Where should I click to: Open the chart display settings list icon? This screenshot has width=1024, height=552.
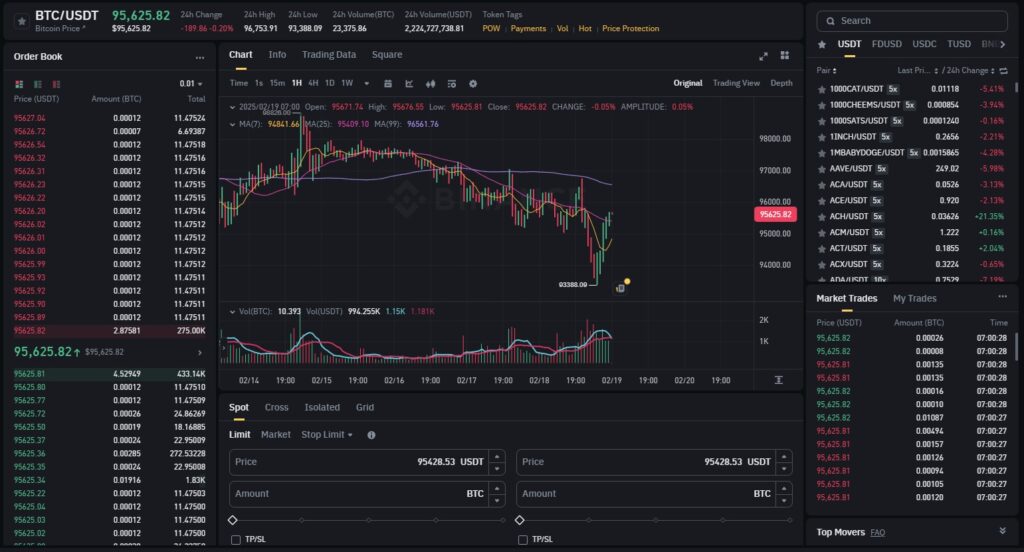click(451, 84)
